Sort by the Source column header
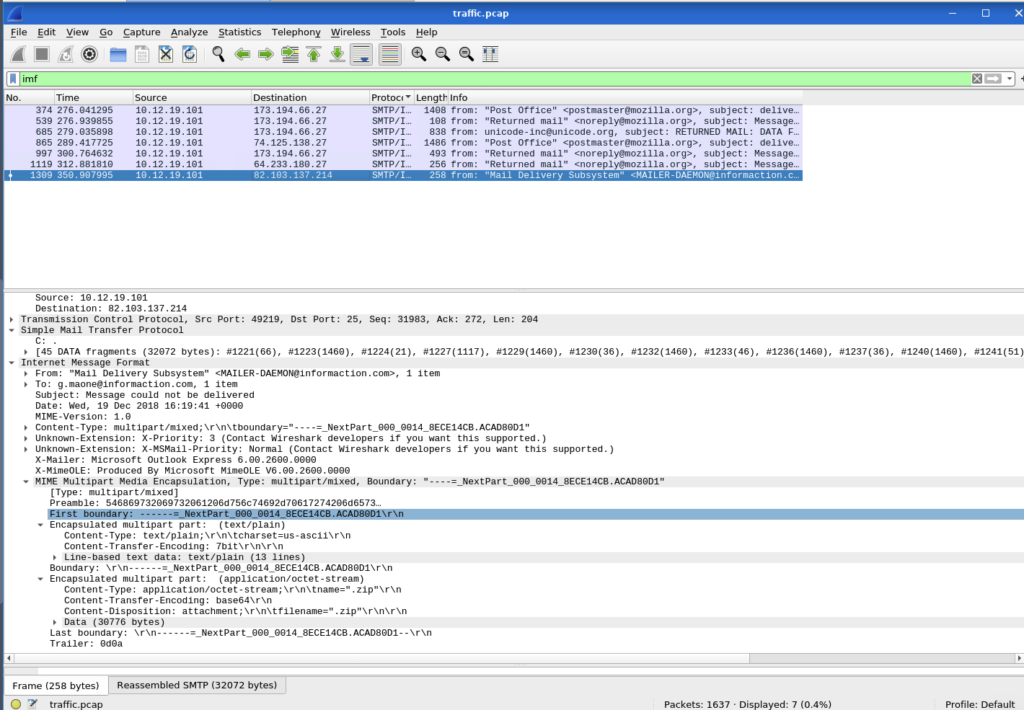 (192, 97)
